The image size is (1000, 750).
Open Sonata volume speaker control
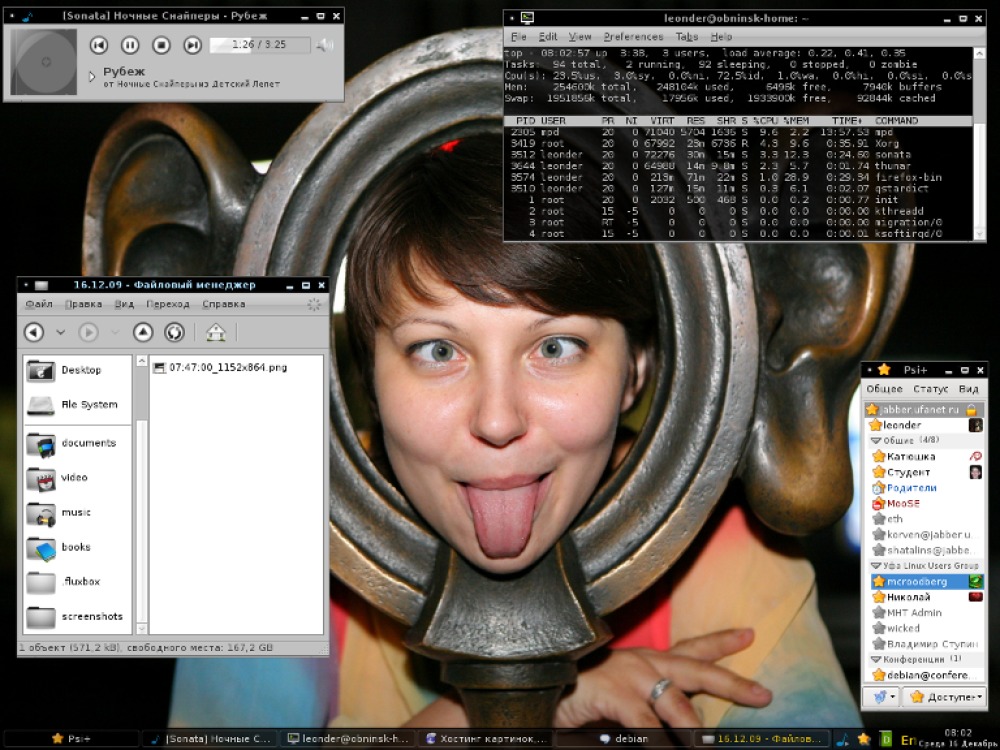pos(325,45)
